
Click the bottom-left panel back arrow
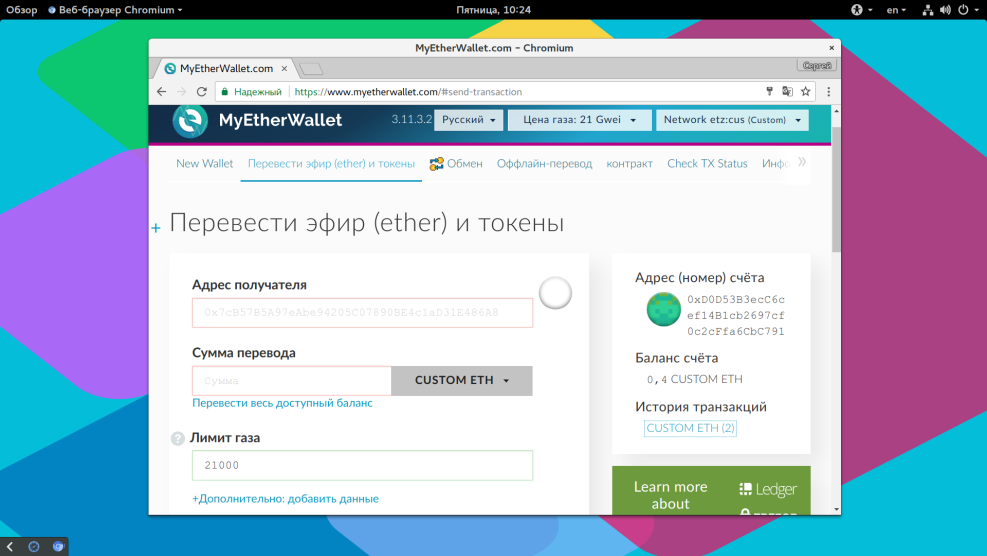coord(10,547)
